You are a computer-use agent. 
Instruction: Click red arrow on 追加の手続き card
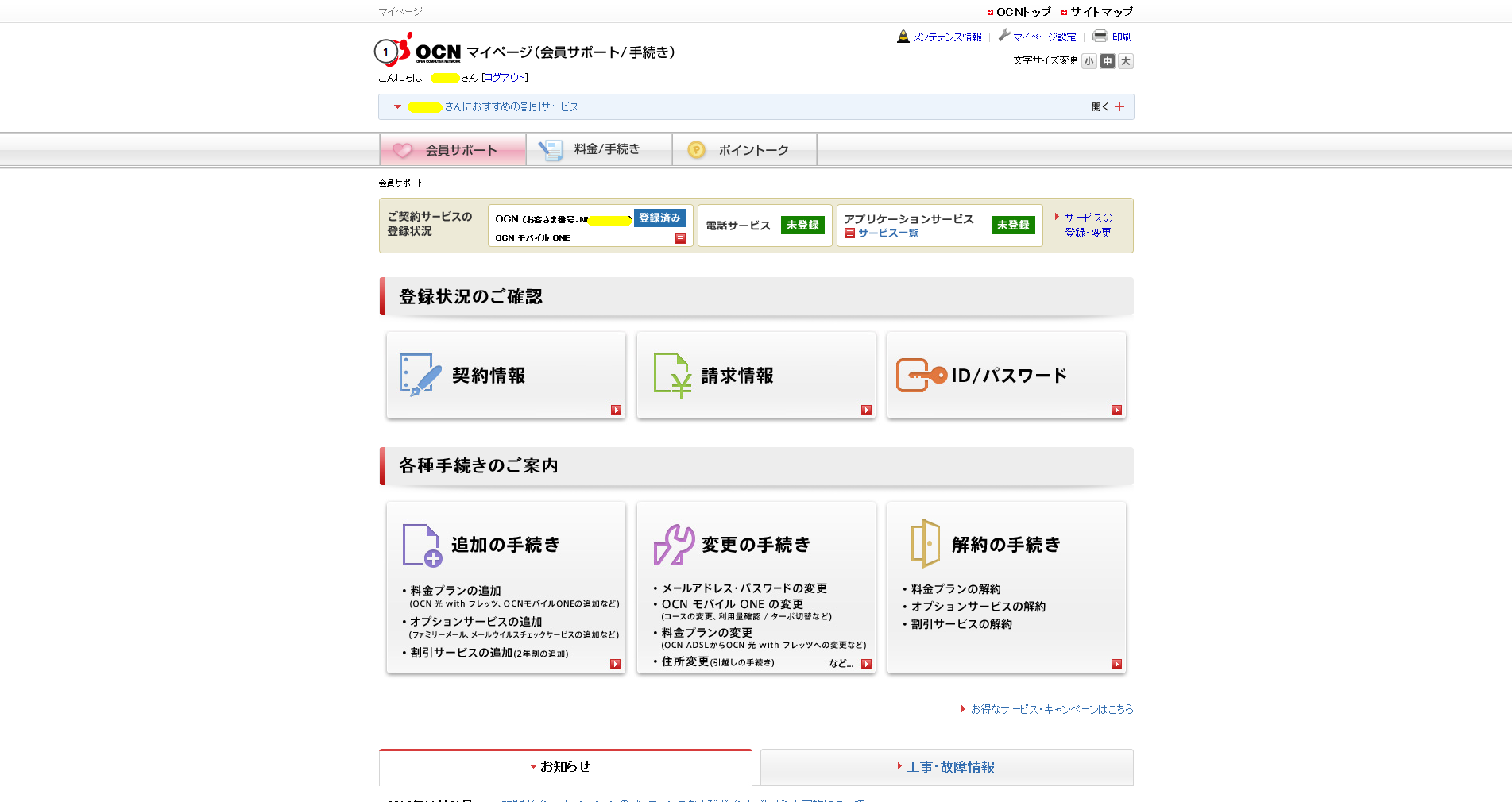[615, 664]
